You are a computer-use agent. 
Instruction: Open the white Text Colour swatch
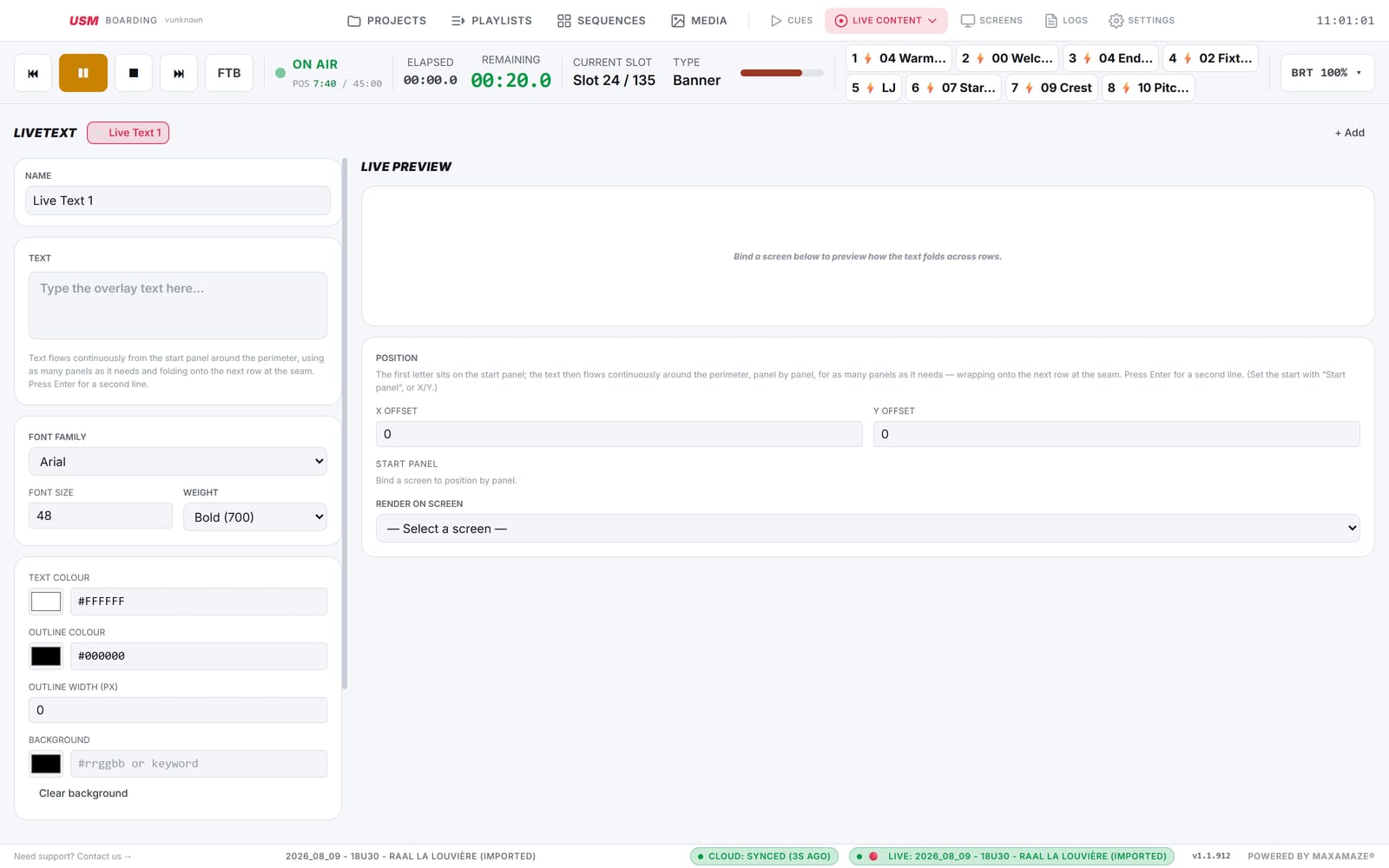pyautogui.click(x=46, y=601)
